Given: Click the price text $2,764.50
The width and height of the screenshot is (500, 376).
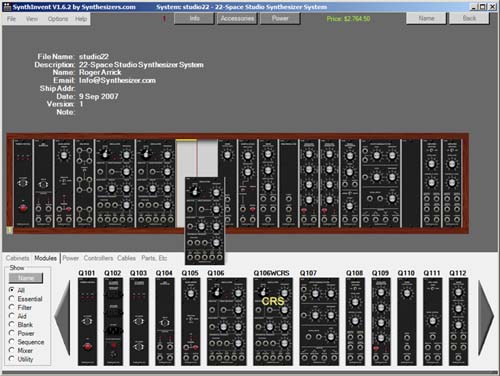Looking at the screenshot, I should click(348, 19).
